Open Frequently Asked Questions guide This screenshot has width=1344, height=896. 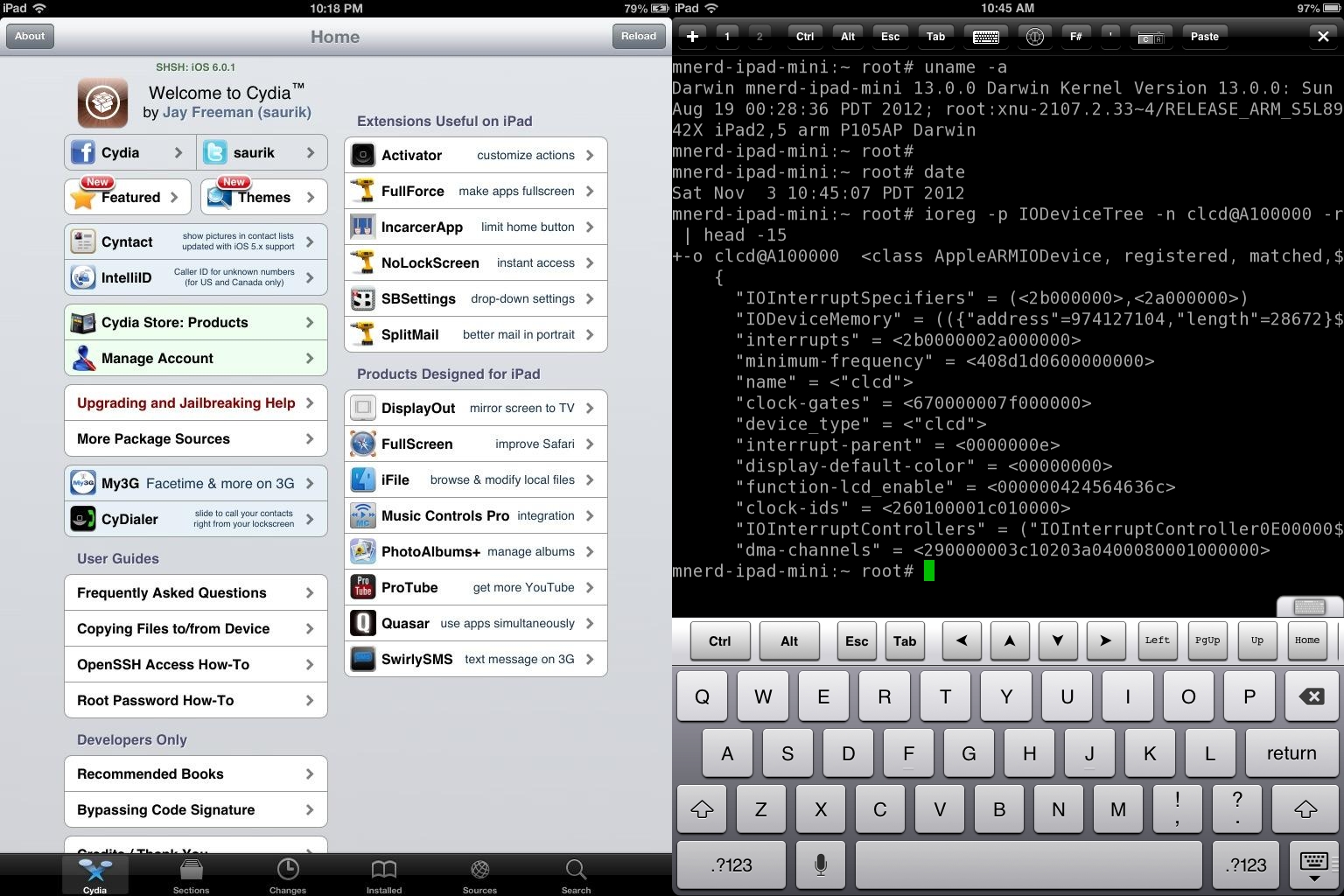196,593
